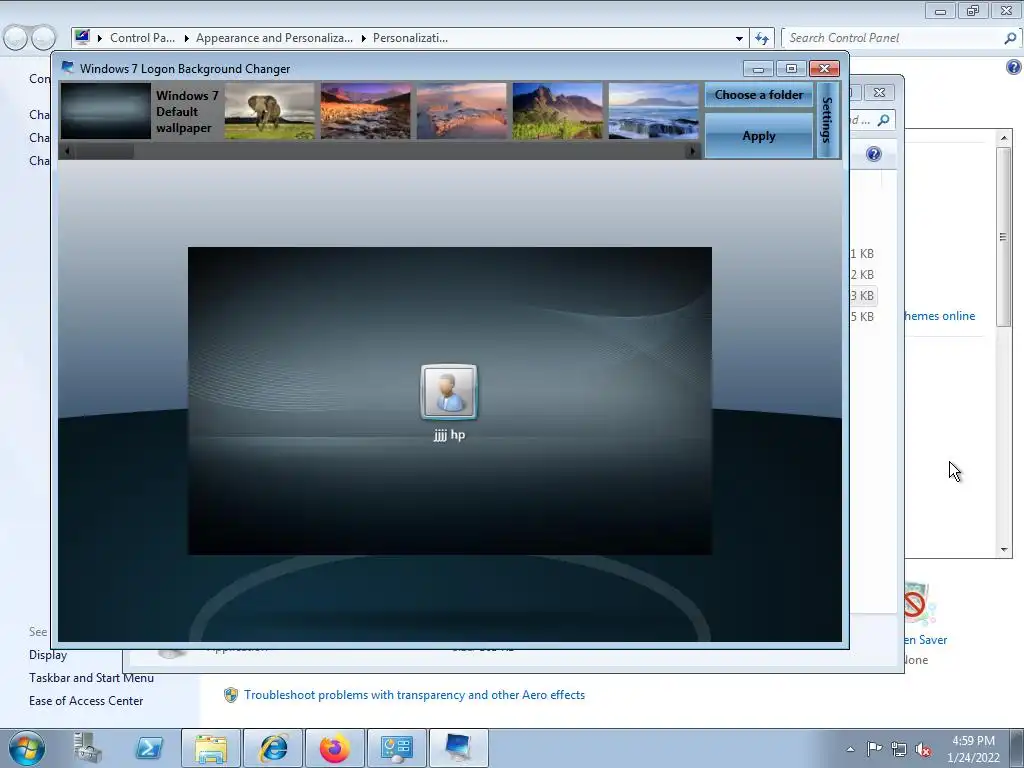The image size is (1024, 768).
Task: Open the vertical Settings tab
Action: (x=827, y=120)
